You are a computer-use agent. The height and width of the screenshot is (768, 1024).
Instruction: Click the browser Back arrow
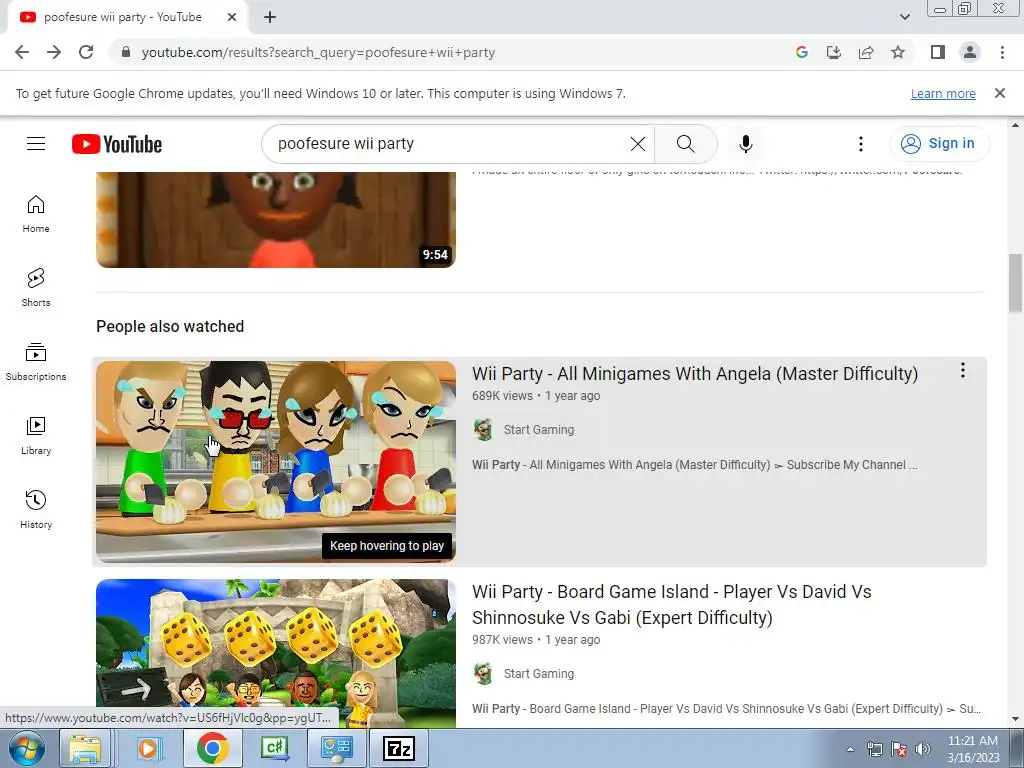(x=22, y=52)
